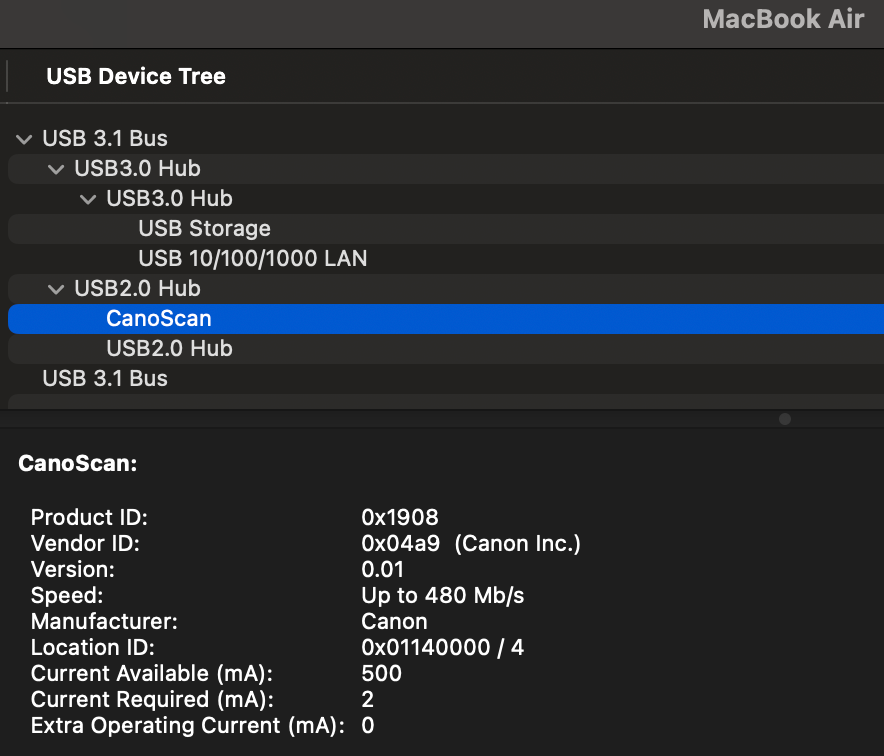Click the Version value 0.01

(x=382, y=569)
